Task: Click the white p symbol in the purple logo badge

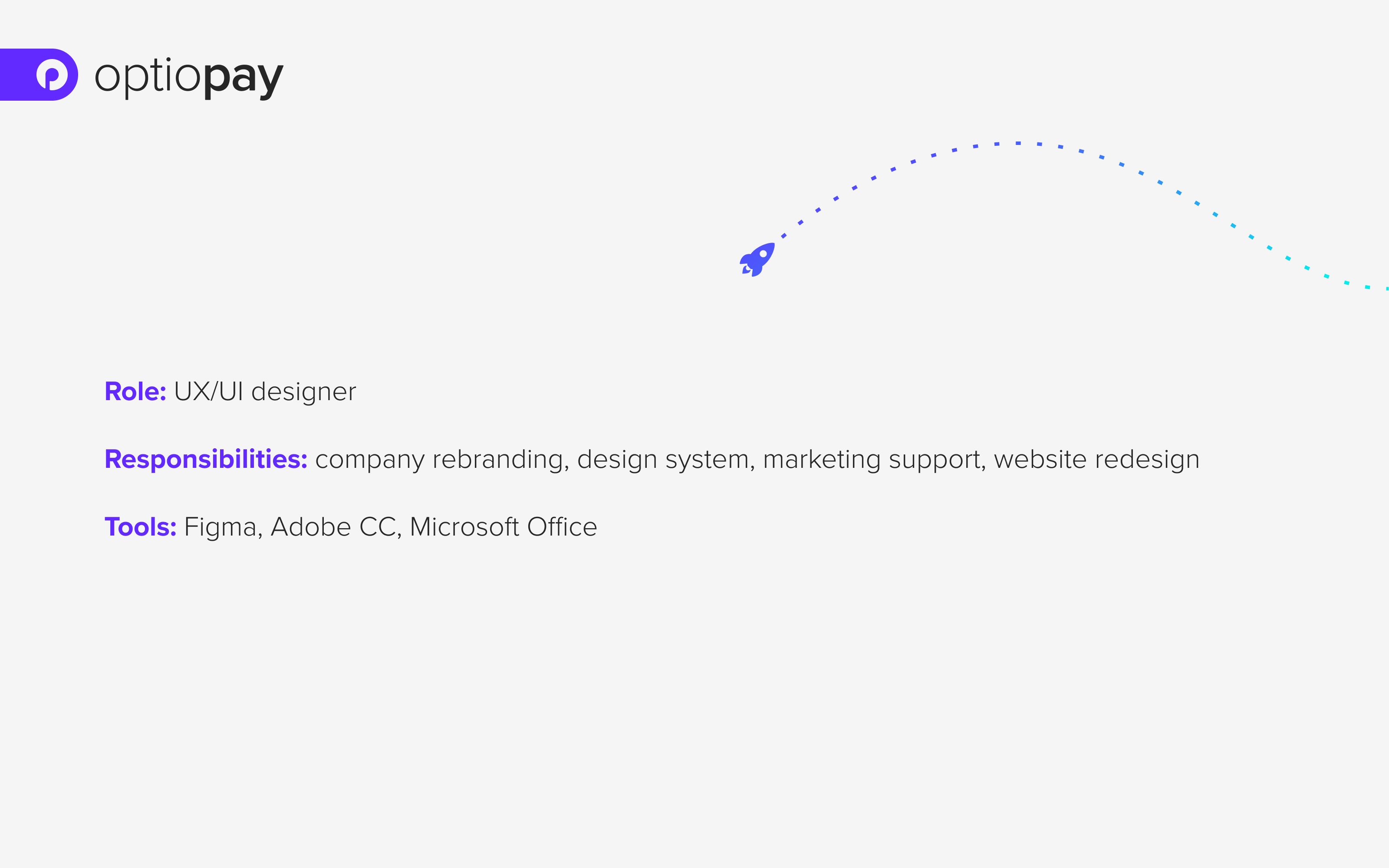Action: 52,75
